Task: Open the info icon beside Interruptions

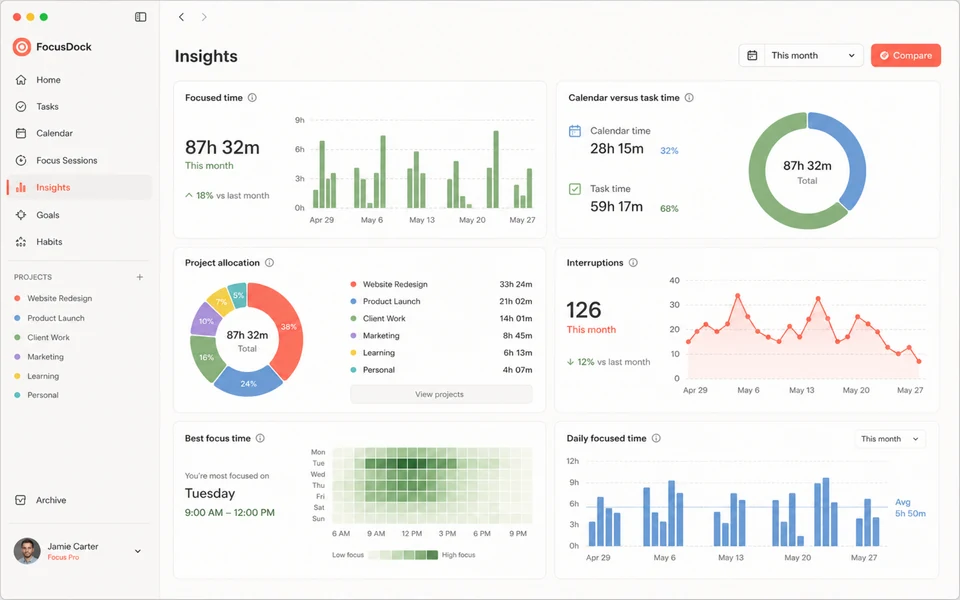Action: click(633, 263)
